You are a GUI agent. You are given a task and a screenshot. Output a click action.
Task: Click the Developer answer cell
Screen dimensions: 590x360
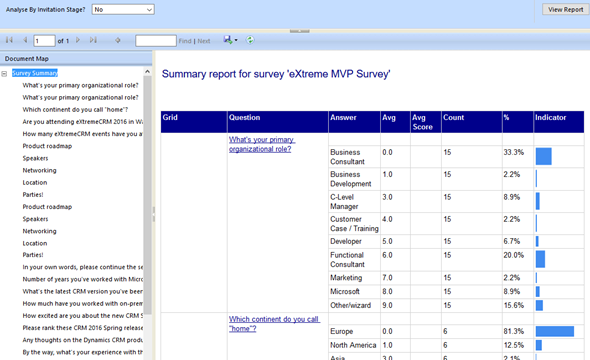tap(354, 241)
